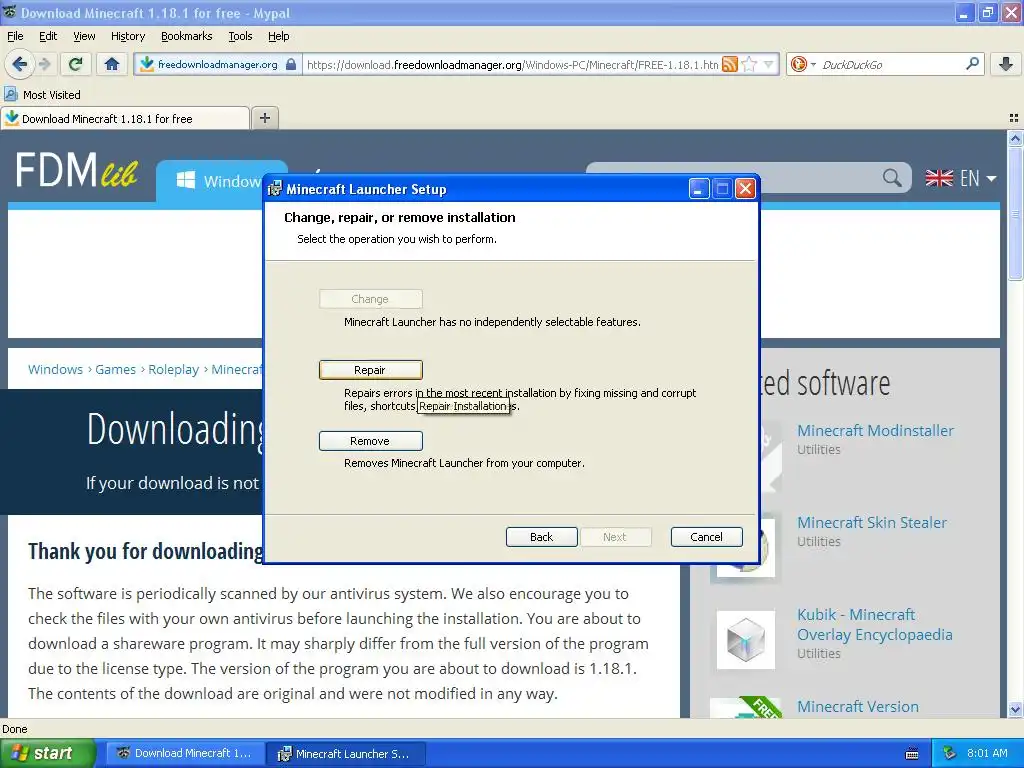The image size is (1024, 768).
Task: Open the Tools menu
Action: (240, 36)
